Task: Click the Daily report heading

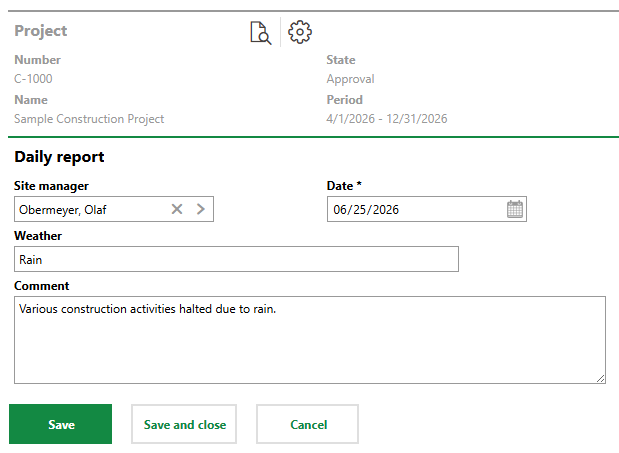Action: pos(59,157)
